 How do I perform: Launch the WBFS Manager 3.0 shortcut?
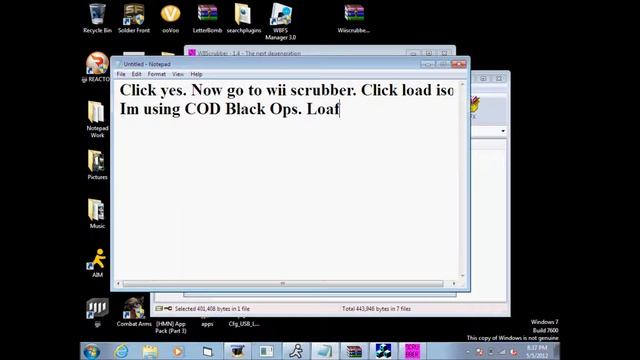[x=280, y=22]
